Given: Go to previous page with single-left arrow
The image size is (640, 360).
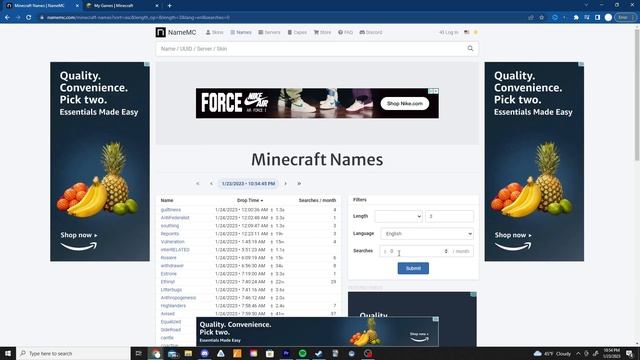Looking at the screenshot, I should point(211,184).
